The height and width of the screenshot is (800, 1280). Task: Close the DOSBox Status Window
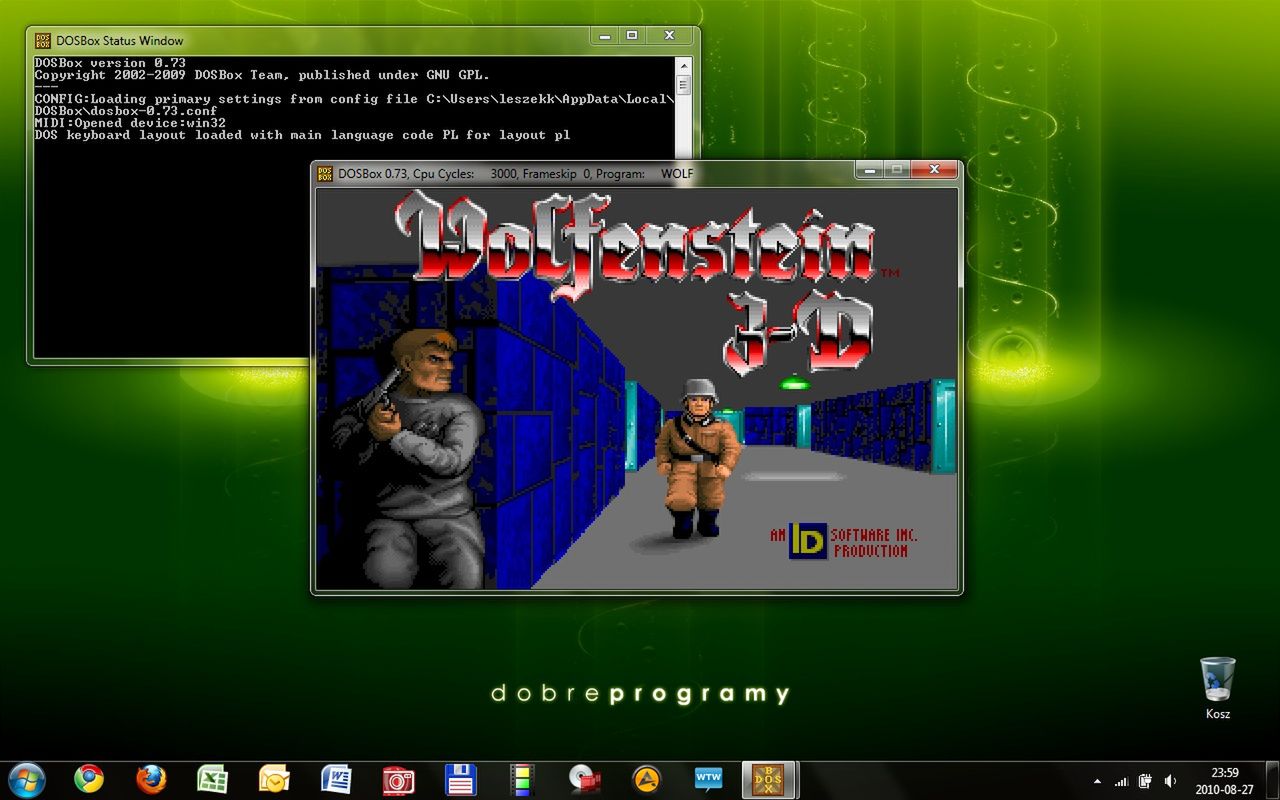[x=669, y=36]
